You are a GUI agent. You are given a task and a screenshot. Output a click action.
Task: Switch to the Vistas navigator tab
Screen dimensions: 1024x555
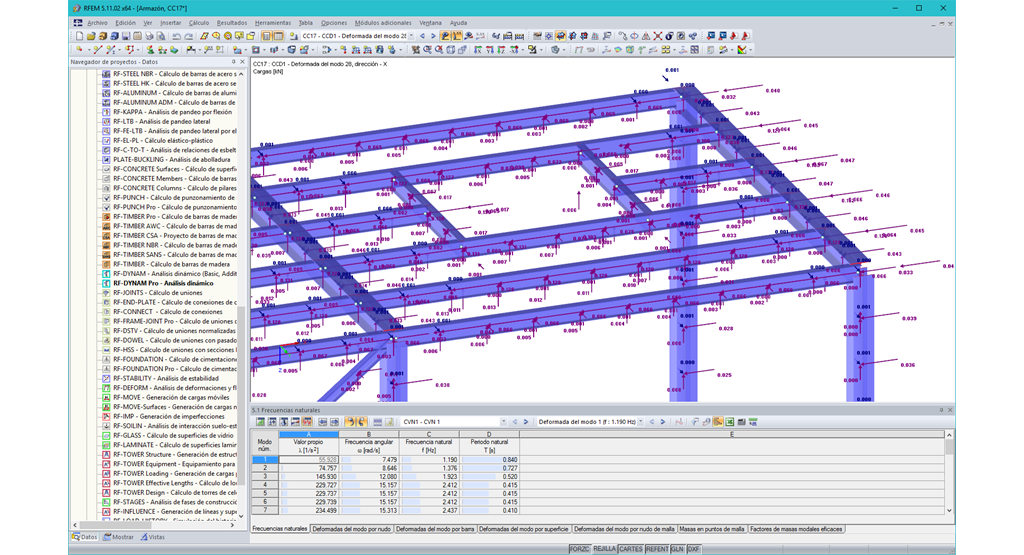pyautogui.click(x=153, y=537)
